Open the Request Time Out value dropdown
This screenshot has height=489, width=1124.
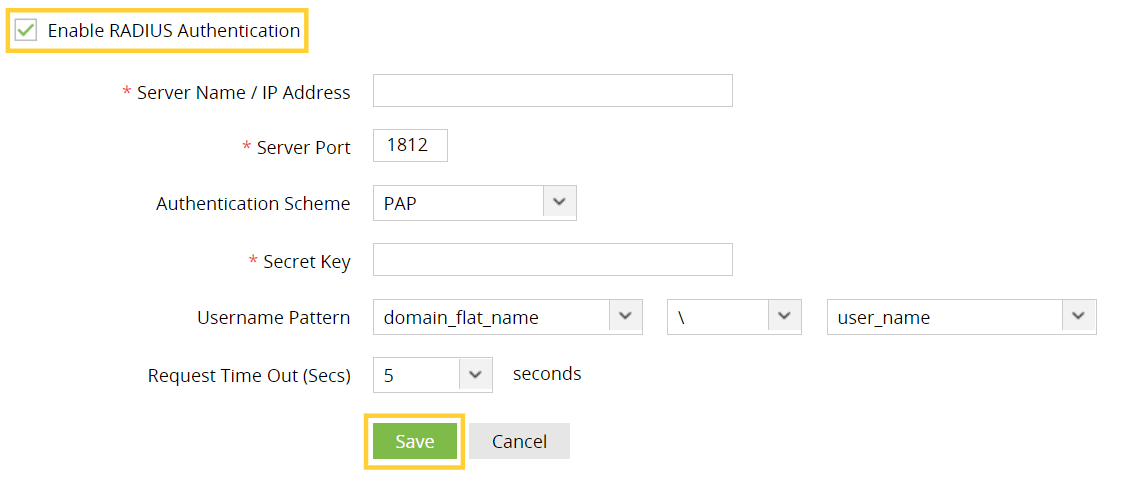click(432, 375)
